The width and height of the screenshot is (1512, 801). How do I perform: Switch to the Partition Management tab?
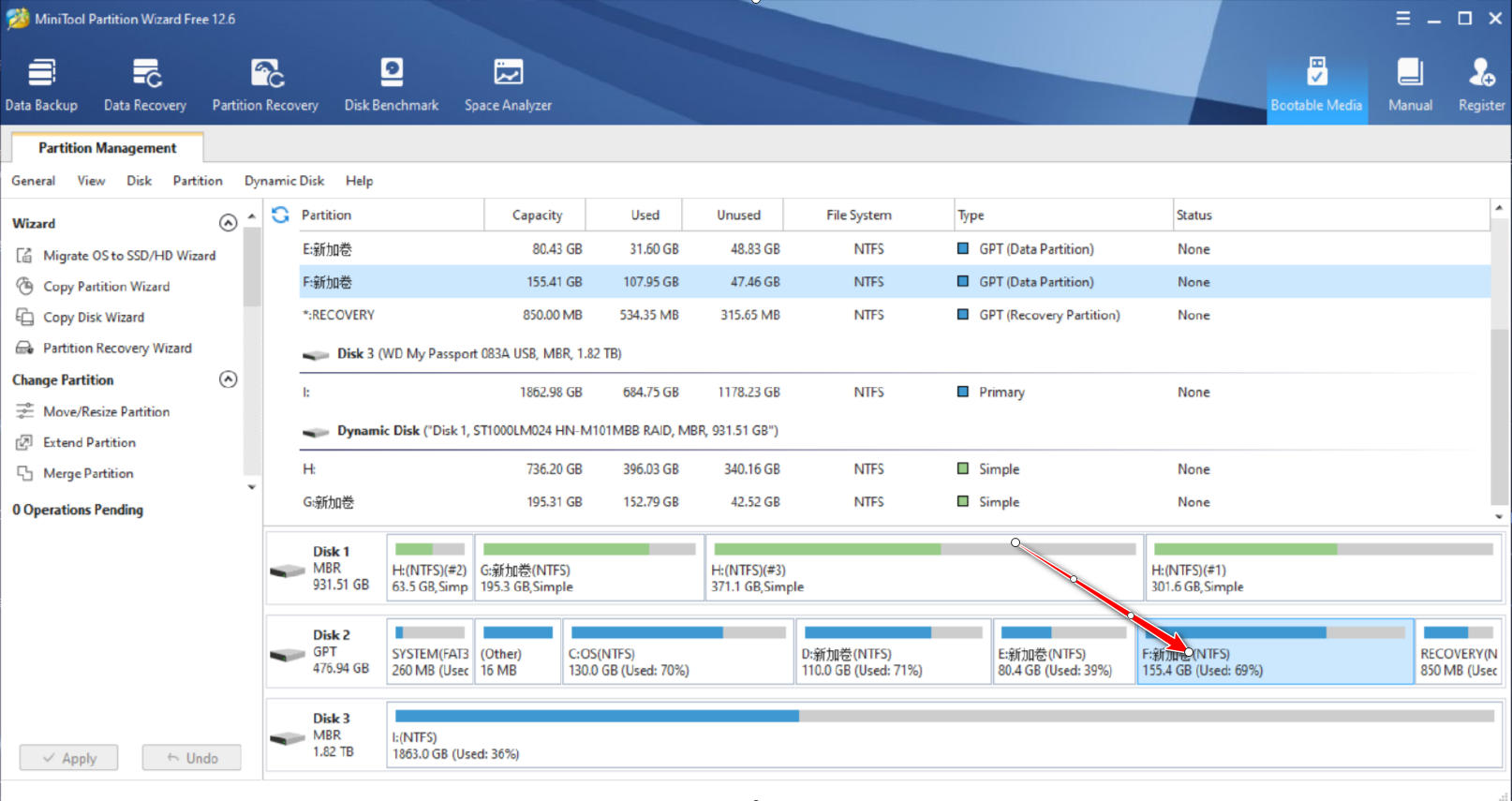pos(107,148)
